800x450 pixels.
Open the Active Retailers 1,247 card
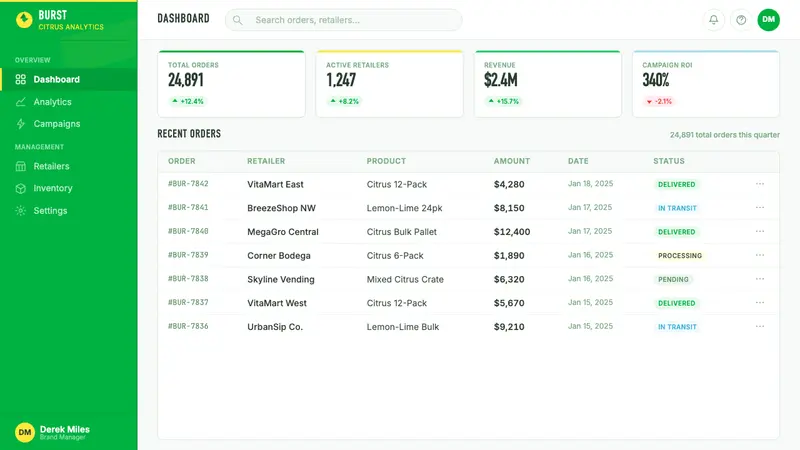pyautogui.click(x=390, y=84)
